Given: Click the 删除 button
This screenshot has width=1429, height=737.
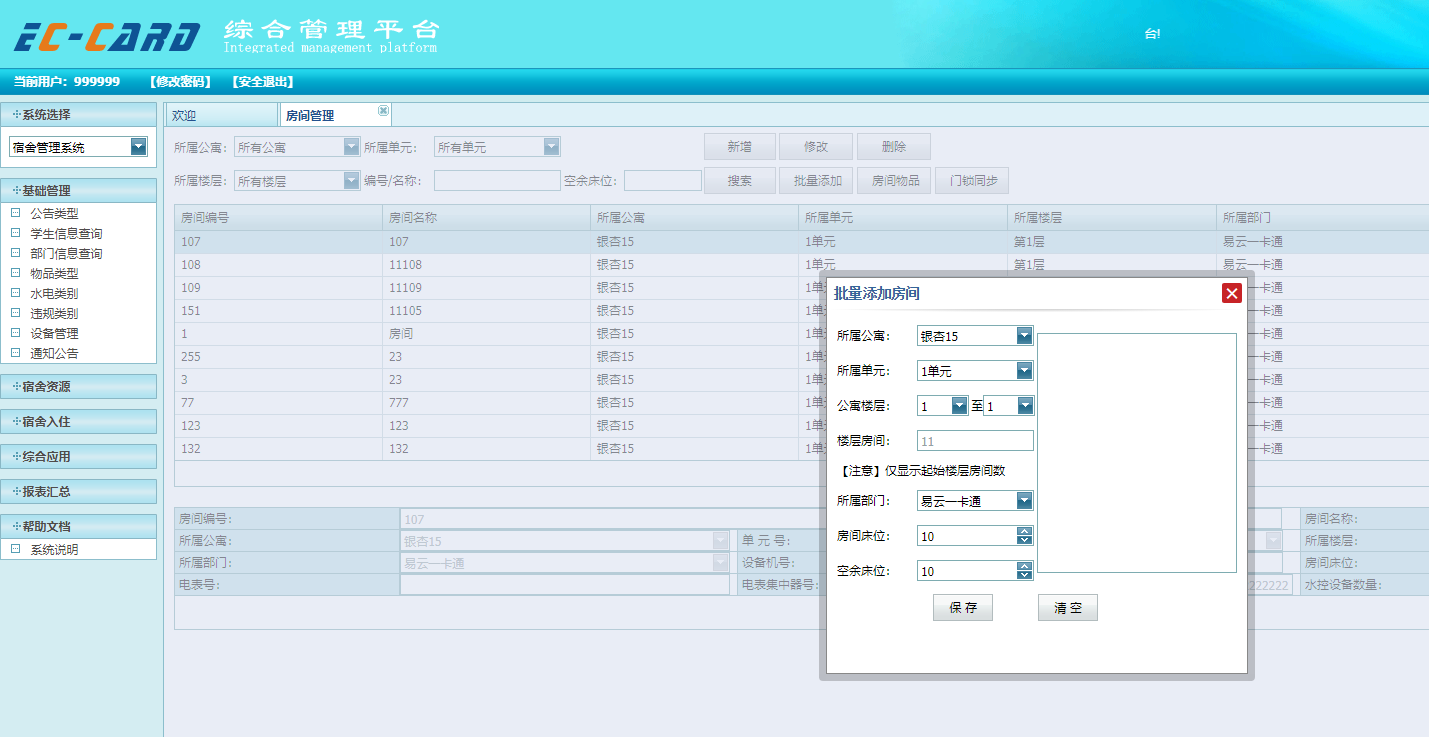Looking at the screenshot, I should [894, 147].
